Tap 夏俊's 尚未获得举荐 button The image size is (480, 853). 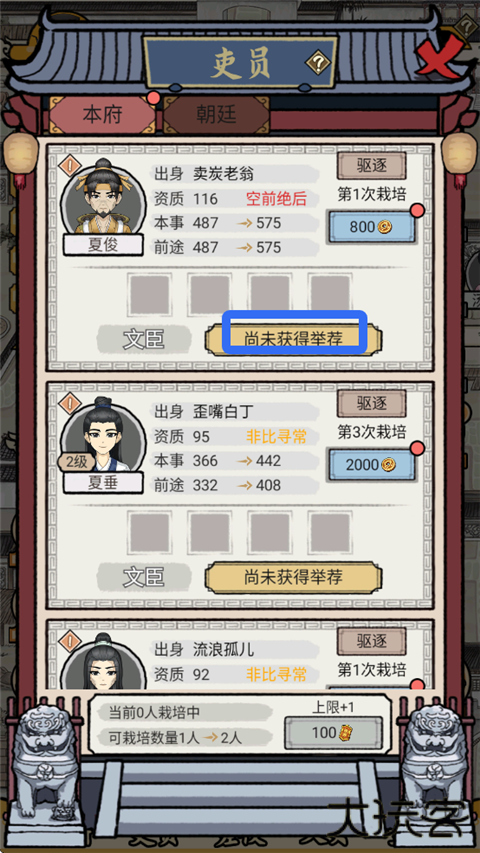[x=293, y=339]
